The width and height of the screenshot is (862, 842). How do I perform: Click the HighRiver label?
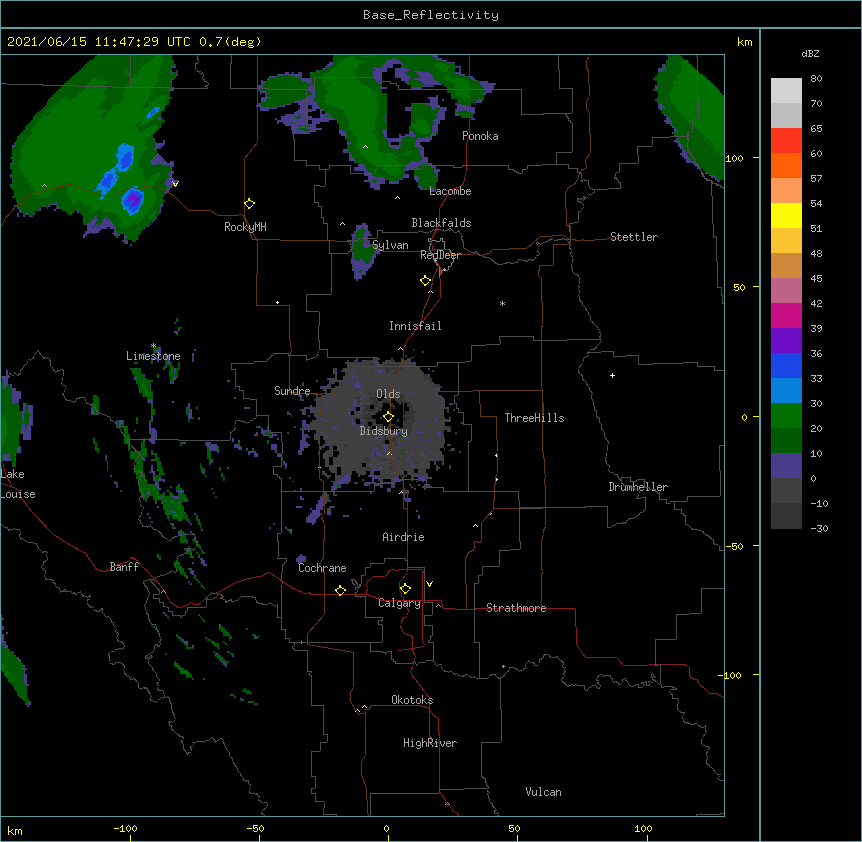click(x=430, y=743)
